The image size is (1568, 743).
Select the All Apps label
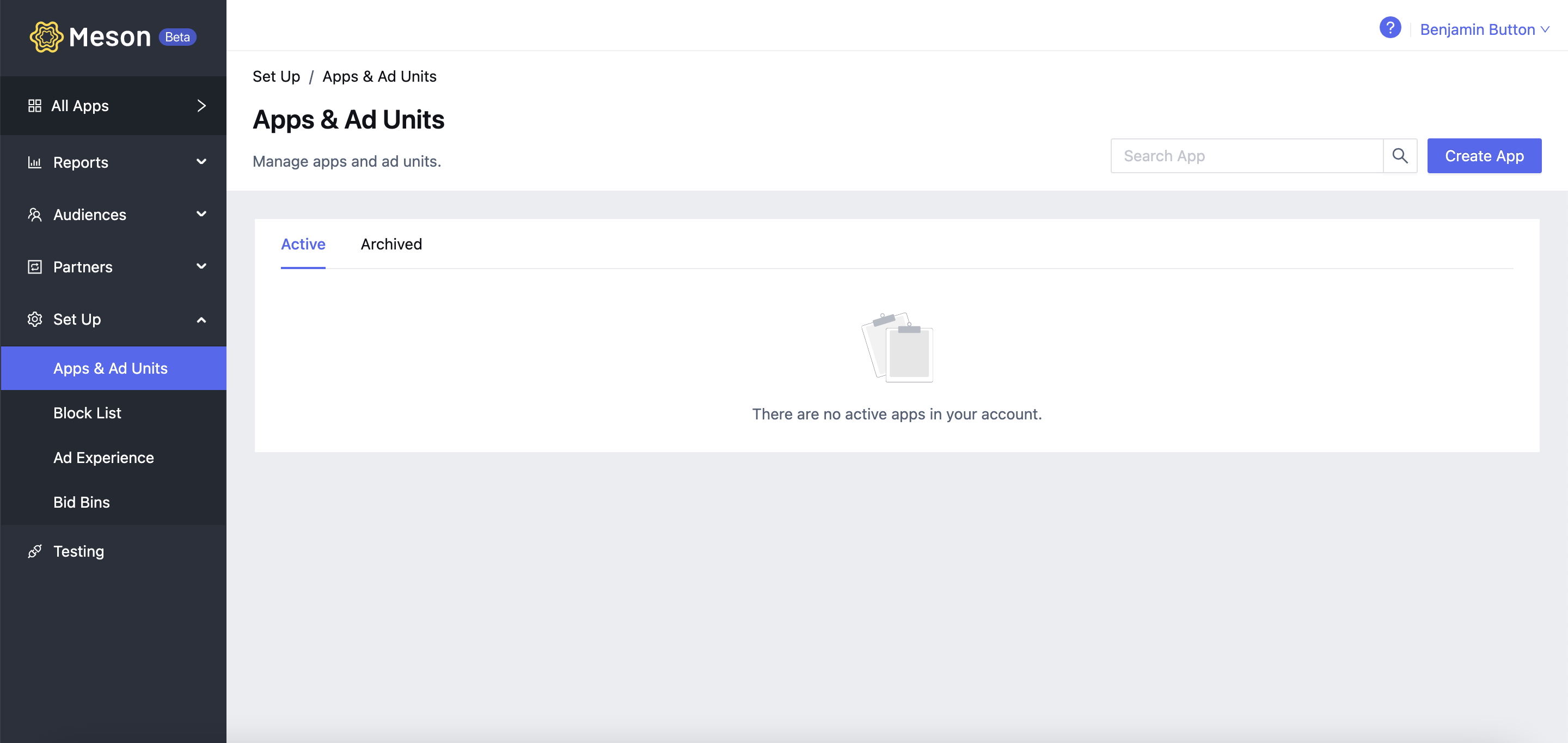pos(79,106)
